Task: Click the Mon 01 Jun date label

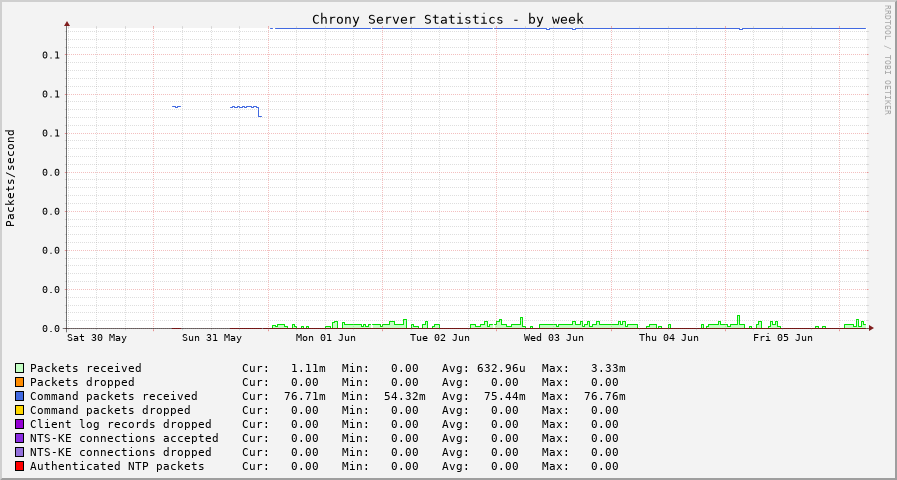Action: (x=326, y=338)
